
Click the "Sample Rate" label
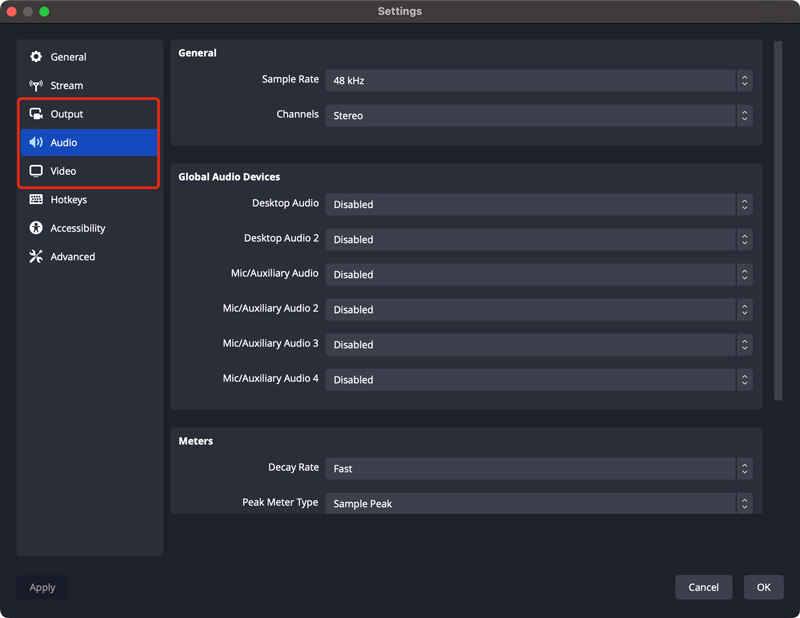(290, 79)
